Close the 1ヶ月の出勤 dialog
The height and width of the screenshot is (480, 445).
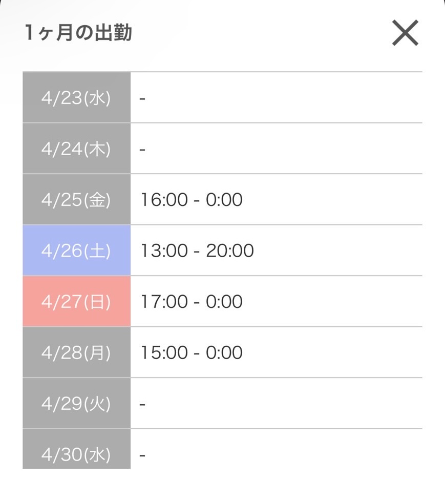click(x=405, y=33)
